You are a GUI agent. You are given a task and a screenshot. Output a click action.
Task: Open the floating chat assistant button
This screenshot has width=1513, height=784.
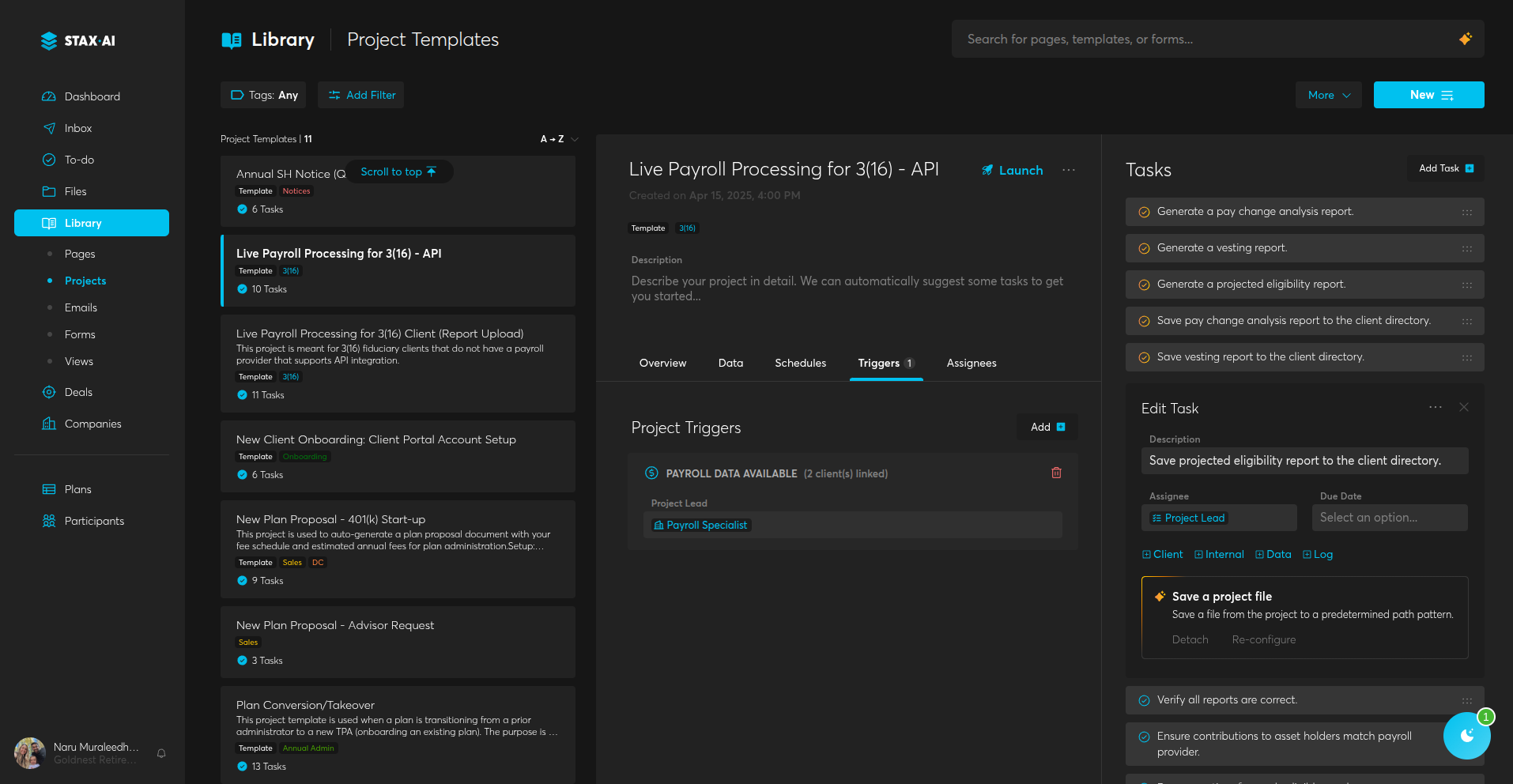[1466, 736]
